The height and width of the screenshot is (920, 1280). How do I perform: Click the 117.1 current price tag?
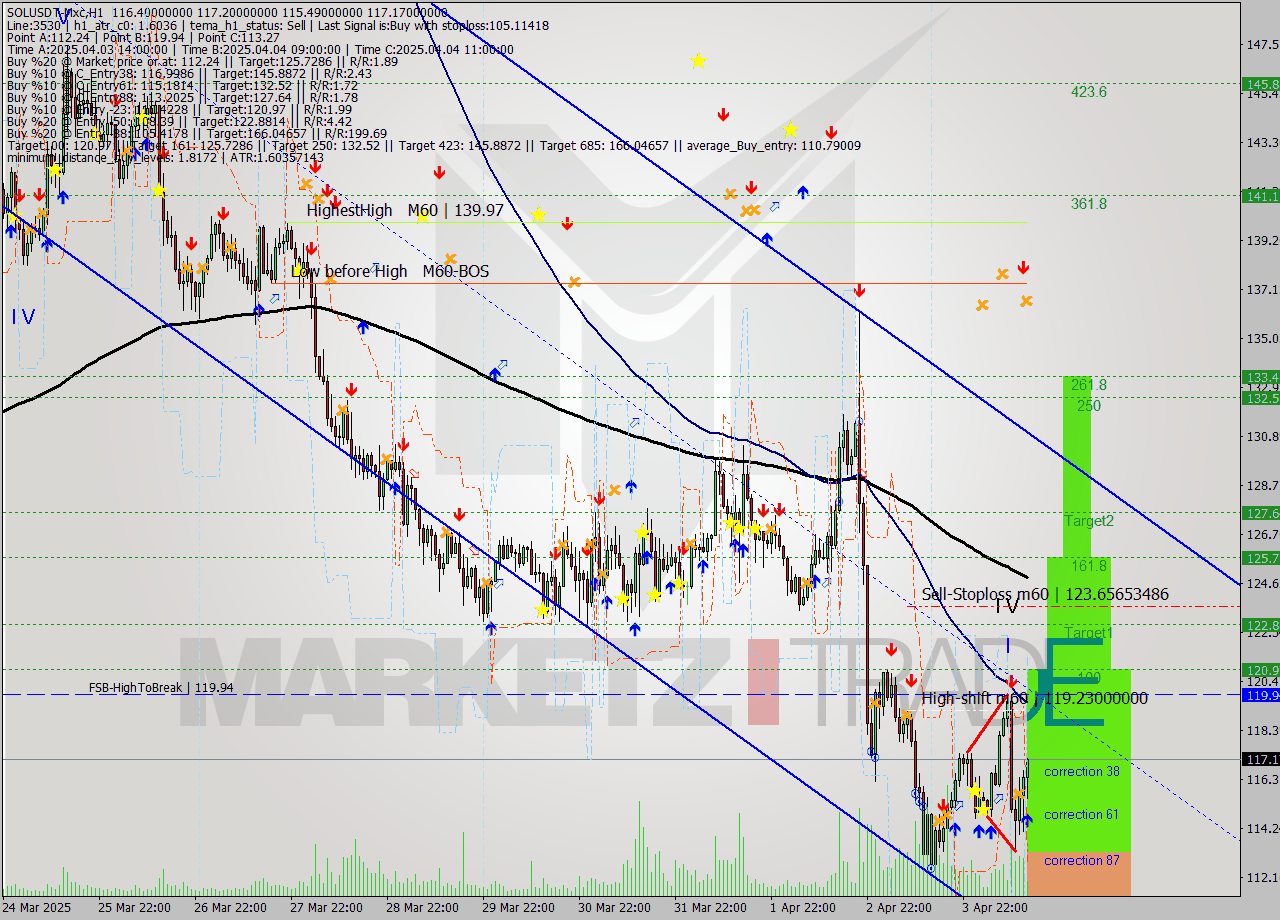[x=1260, y=759]
